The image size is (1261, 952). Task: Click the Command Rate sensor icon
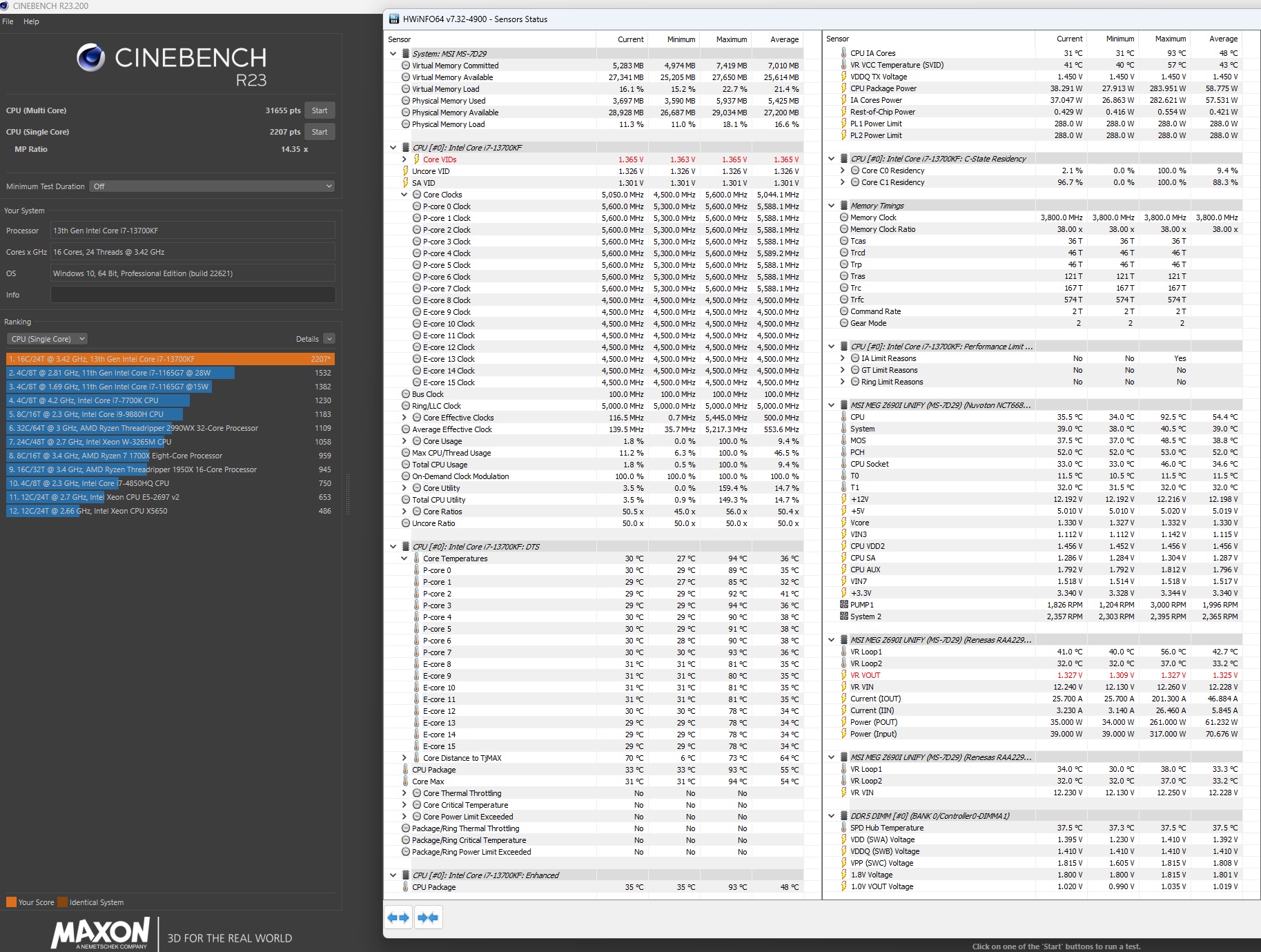[844, 311]
